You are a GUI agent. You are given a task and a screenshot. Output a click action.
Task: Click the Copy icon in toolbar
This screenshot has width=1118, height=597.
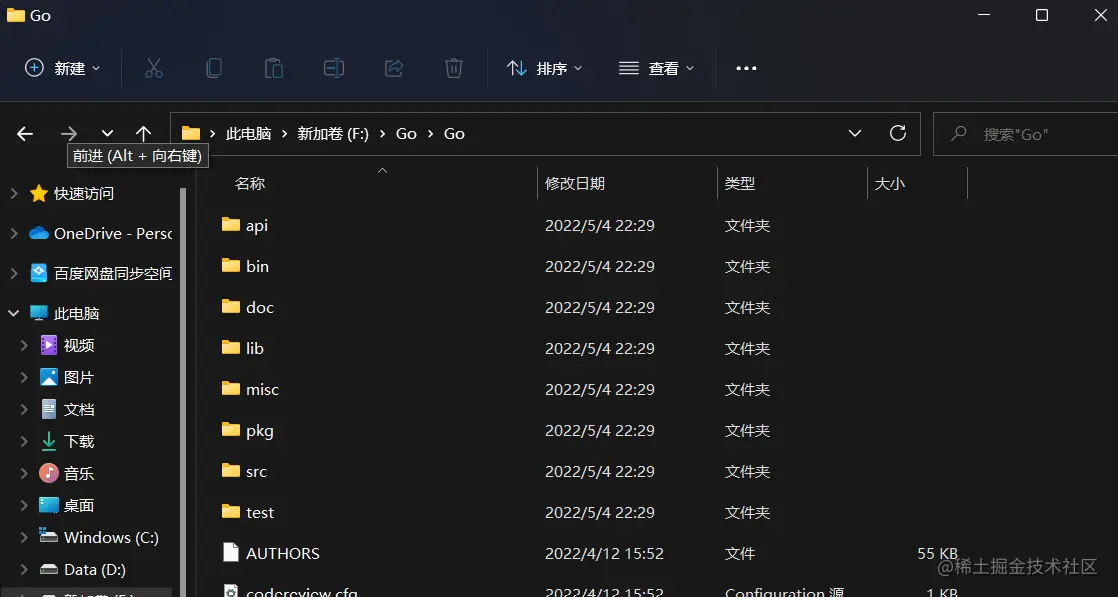[213, 68]
